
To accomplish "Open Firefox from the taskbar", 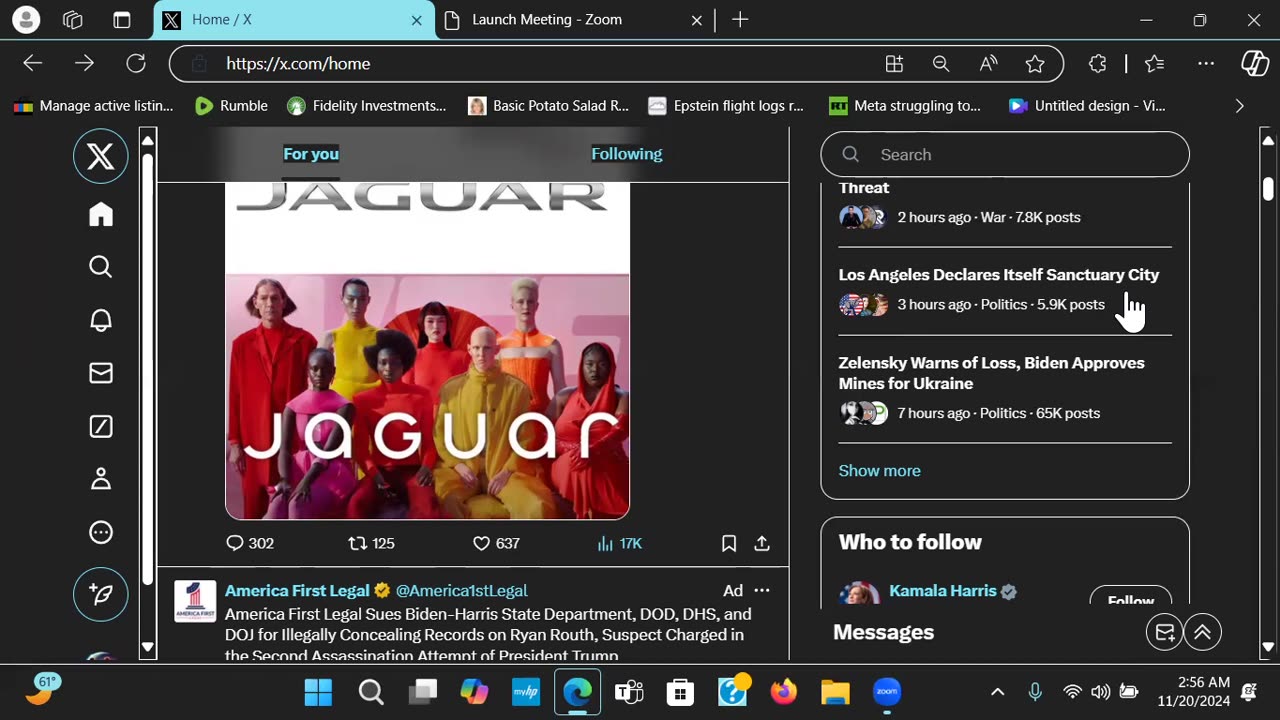I will point(784,692).
